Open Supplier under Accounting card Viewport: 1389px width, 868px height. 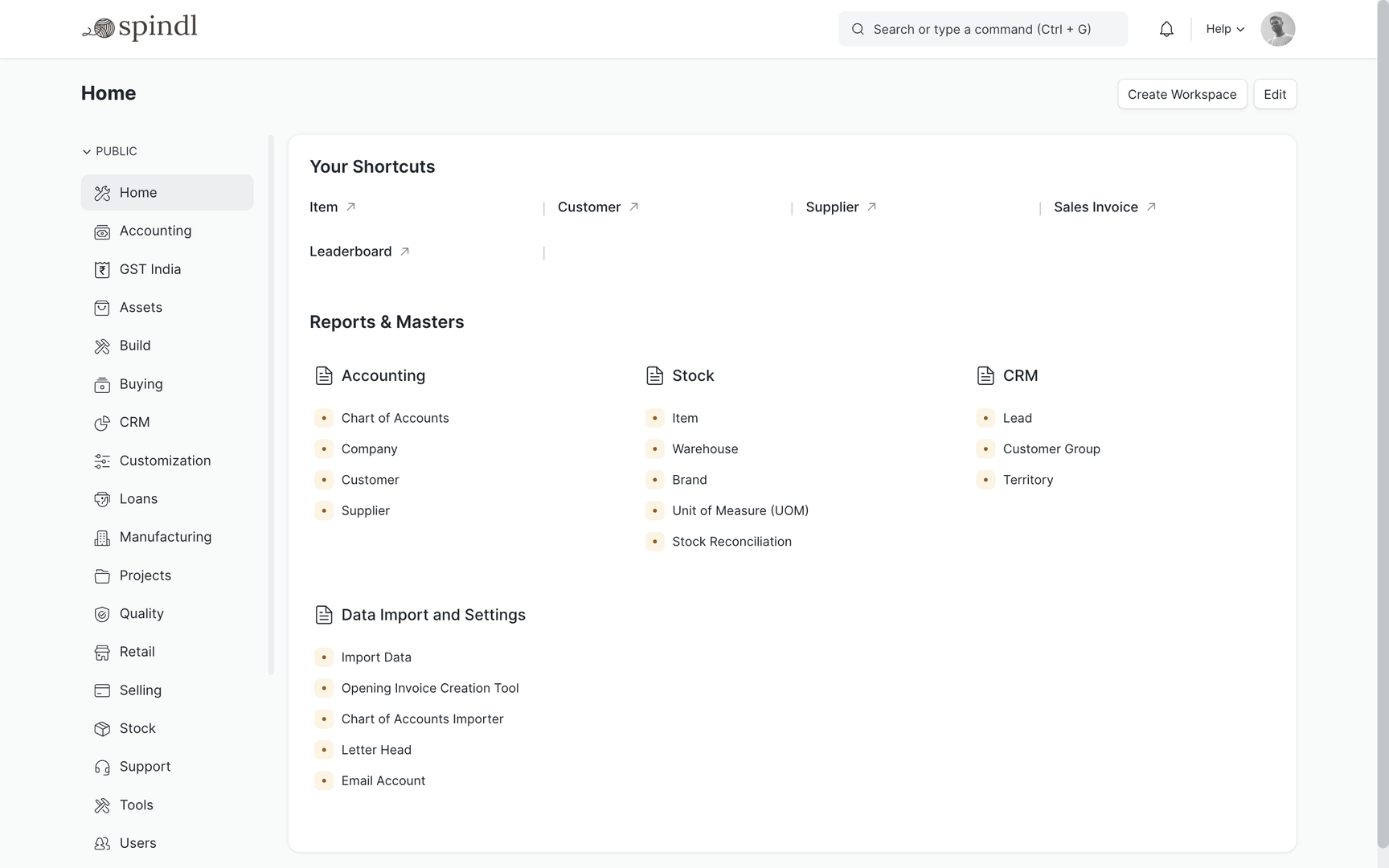point(365,510)
